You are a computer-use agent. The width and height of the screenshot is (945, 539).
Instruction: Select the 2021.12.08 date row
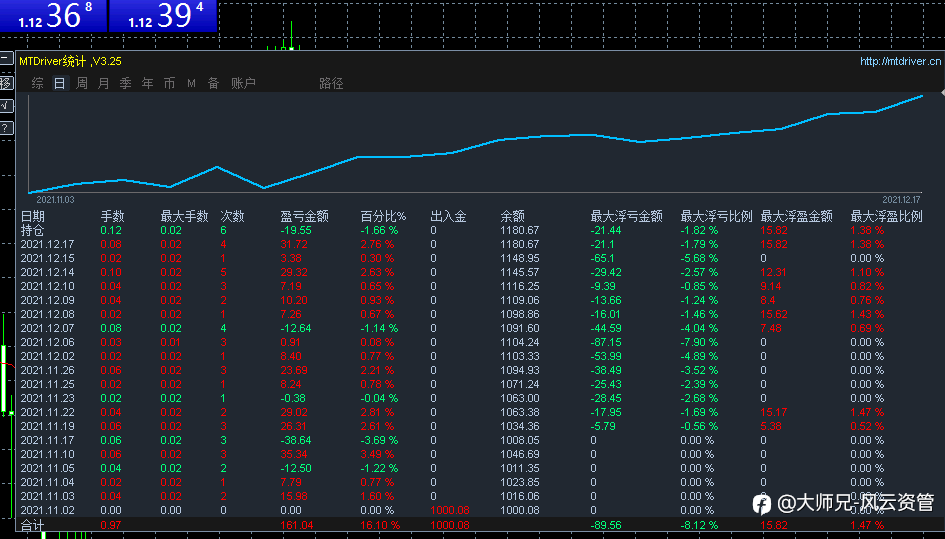coord(48,314)
